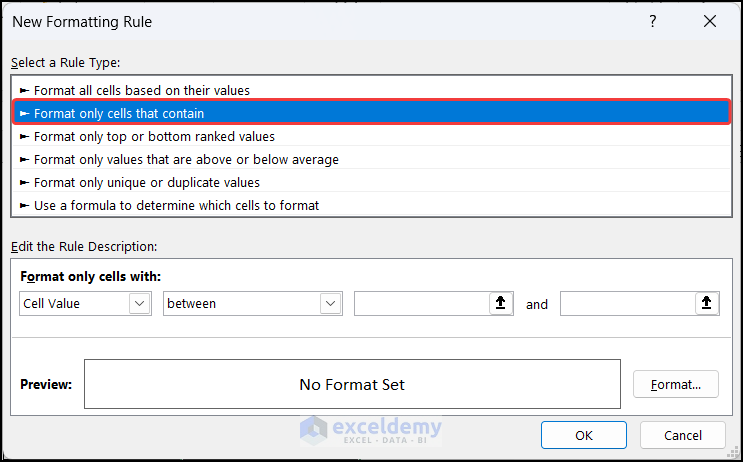Screen dimensions: 743x462
Task: Open the Cell Value dropdown
Action: [139, 304]
